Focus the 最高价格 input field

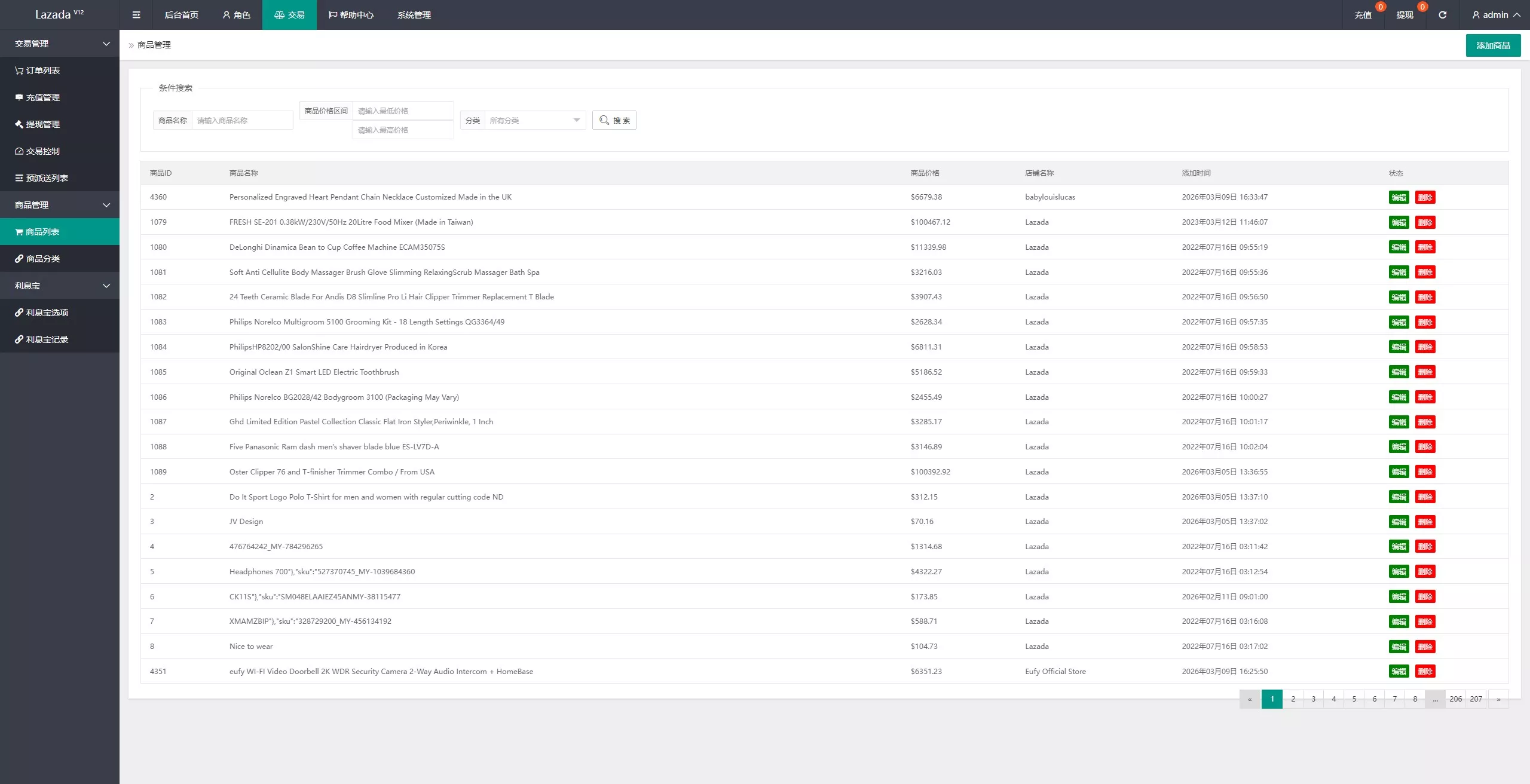tap(403, 130)
